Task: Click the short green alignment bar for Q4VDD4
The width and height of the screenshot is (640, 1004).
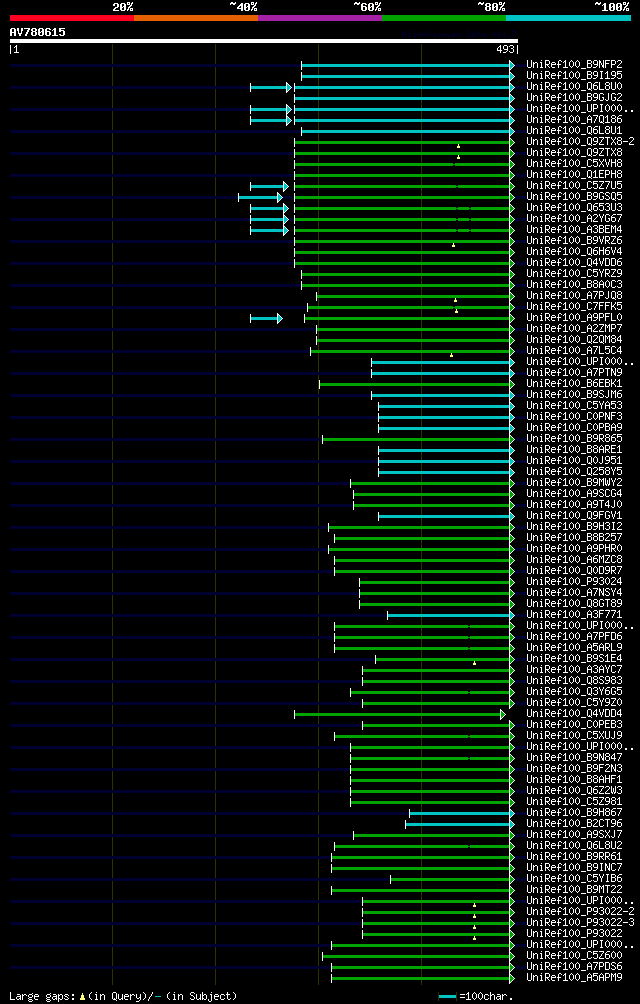Action: 399,713
